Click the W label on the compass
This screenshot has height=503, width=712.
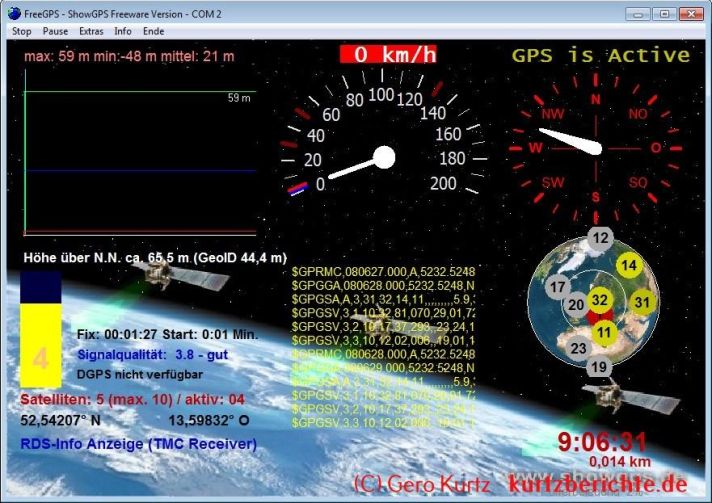tap(535, 148)
